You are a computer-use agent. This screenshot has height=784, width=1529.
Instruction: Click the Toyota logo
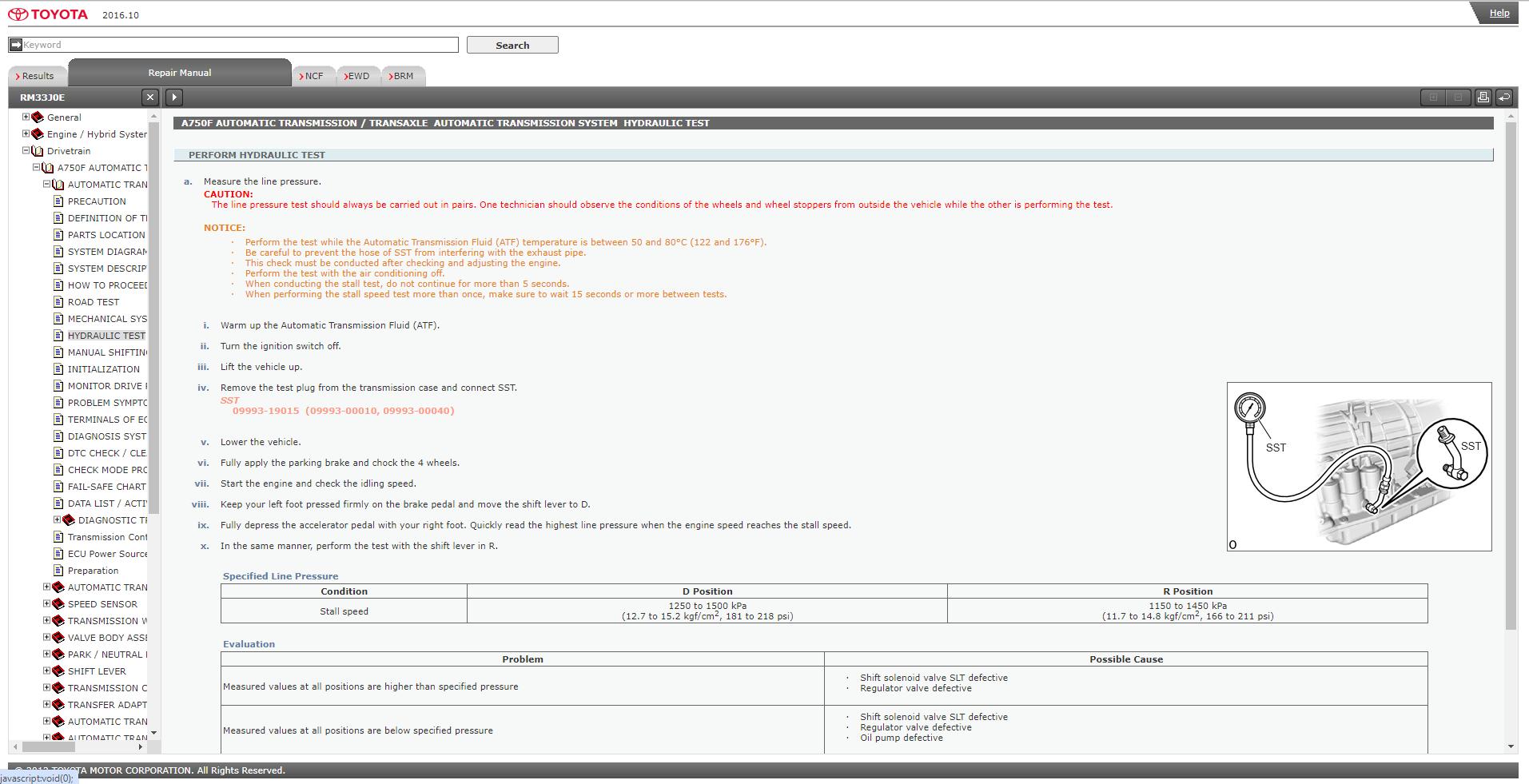(x=48, y=14)
